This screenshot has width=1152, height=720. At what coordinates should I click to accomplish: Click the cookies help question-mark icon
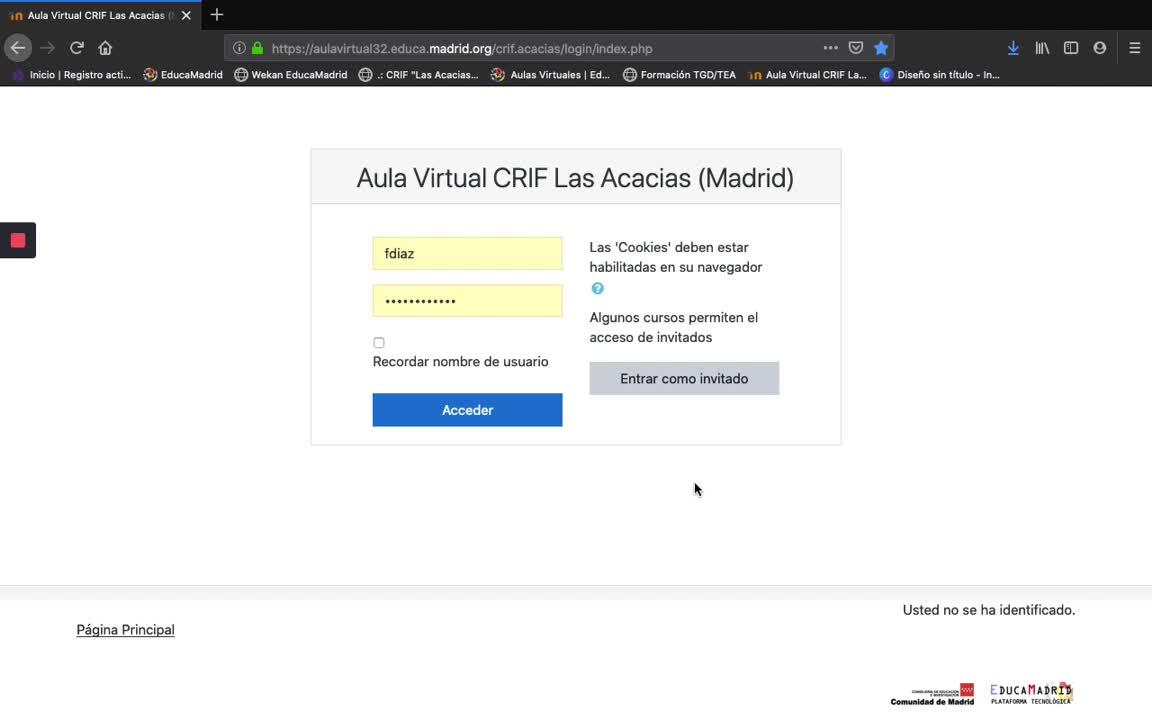(597, 288)
